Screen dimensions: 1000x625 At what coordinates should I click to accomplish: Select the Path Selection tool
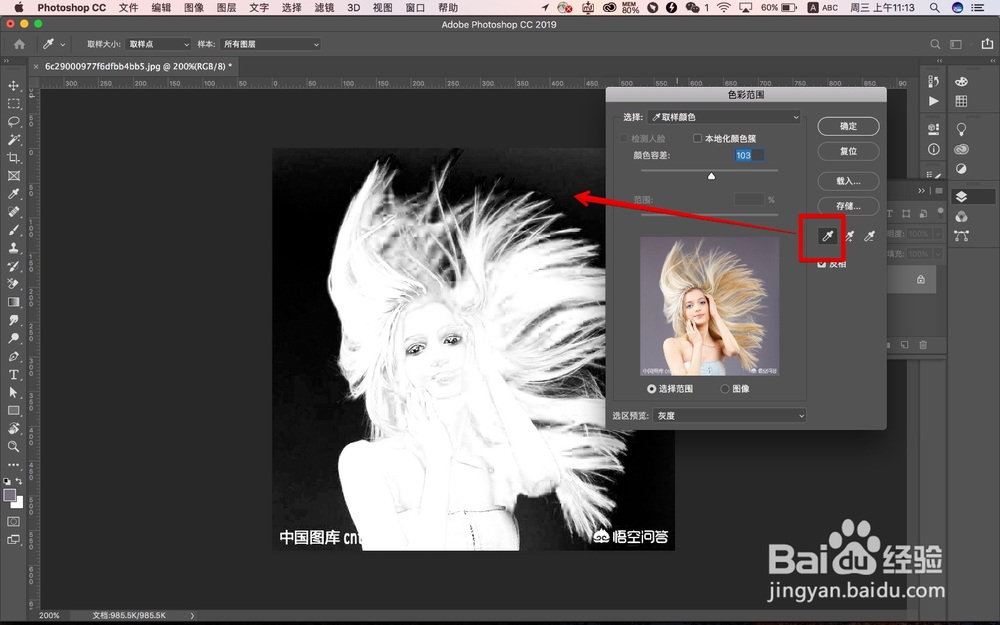point(13,392)
